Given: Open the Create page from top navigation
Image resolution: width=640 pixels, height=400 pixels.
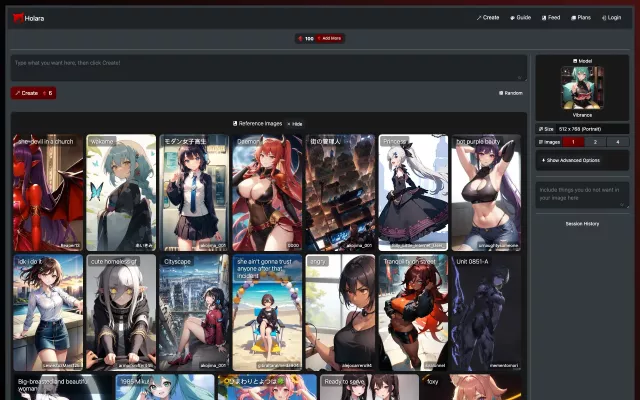Looking at the screenshot, I should coord(488,17).
